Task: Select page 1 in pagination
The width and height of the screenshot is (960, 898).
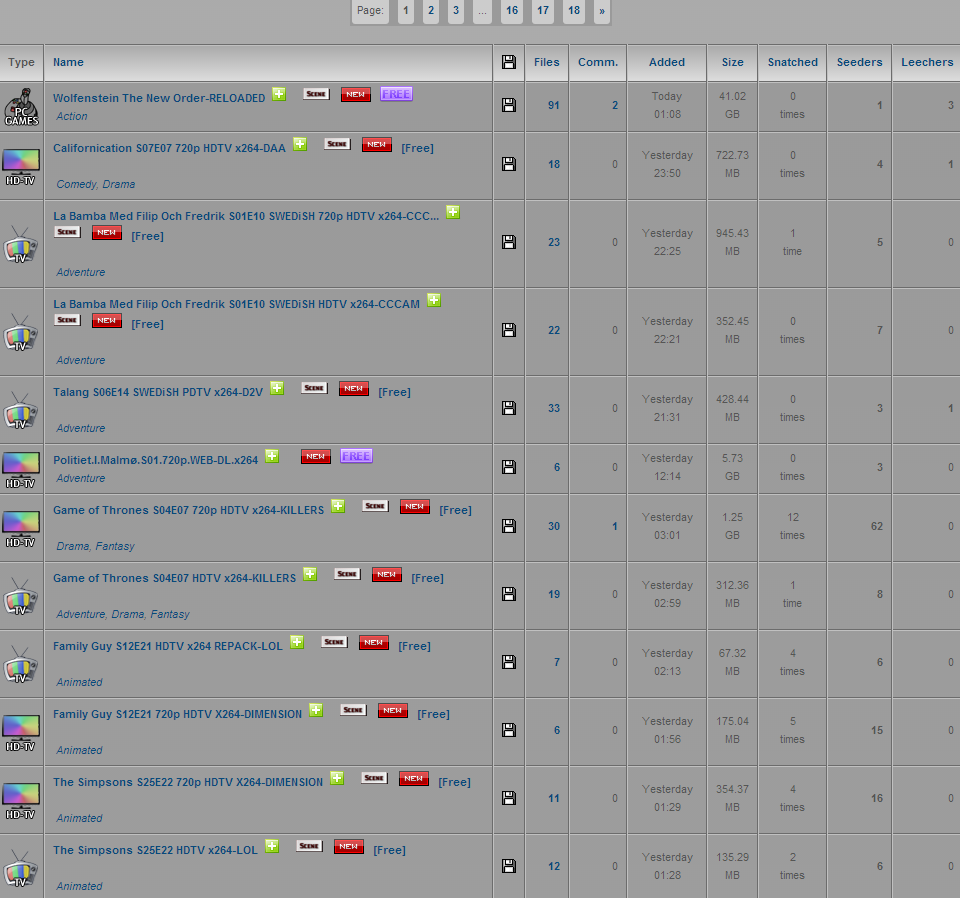Action: [x=405, y=10]
